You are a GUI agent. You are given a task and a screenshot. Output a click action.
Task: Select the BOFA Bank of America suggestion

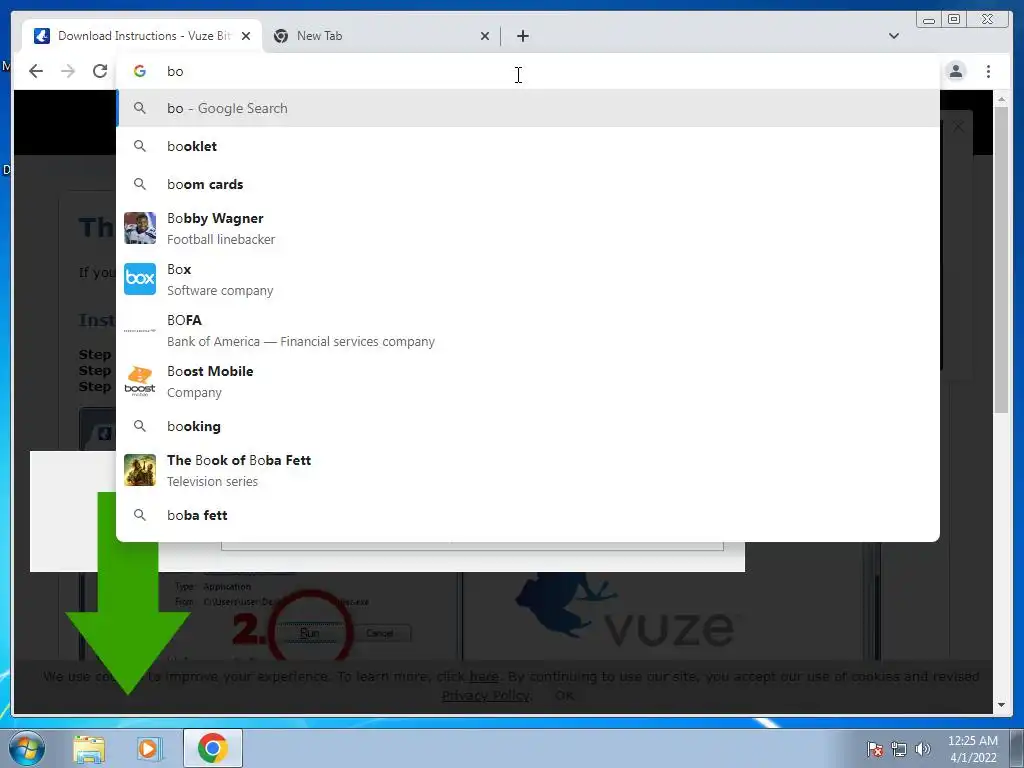(x=528, y=330)
